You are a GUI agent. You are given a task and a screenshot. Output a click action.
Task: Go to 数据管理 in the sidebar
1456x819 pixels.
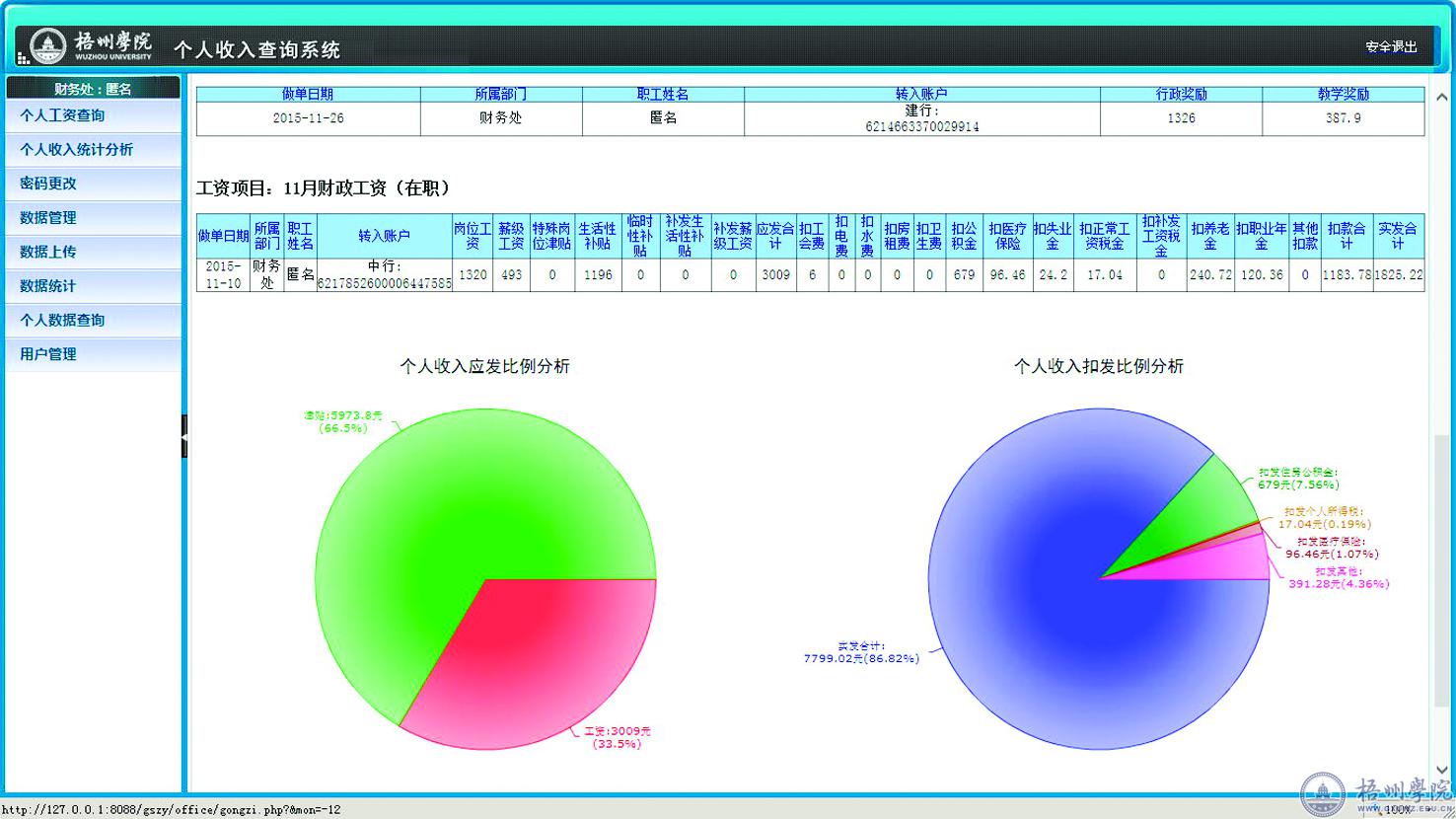point(48,218)
